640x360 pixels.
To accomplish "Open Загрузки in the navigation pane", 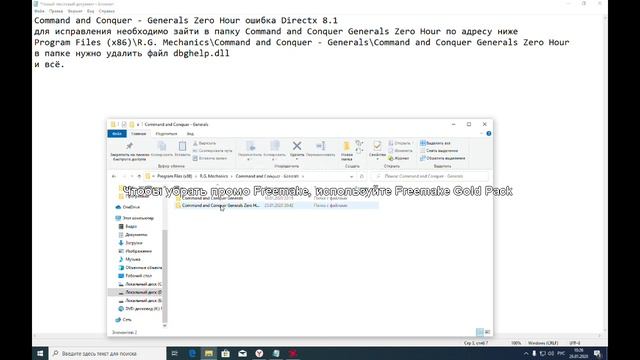I will [x=131, y=243].
